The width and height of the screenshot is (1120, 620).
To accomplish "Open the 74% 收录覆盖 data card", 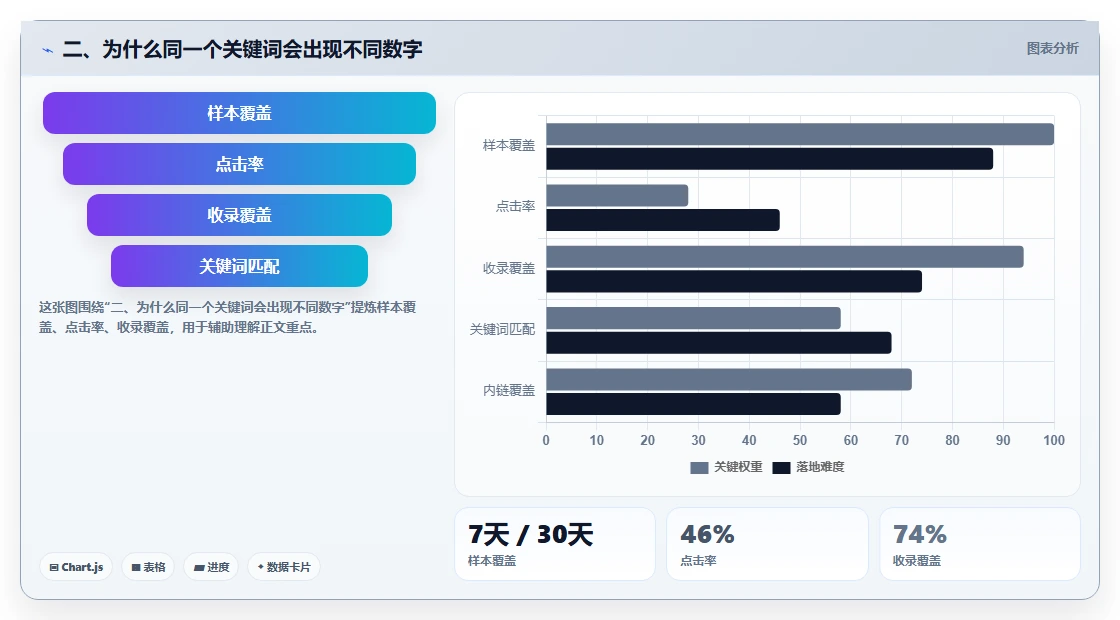I will coord(980,544).
